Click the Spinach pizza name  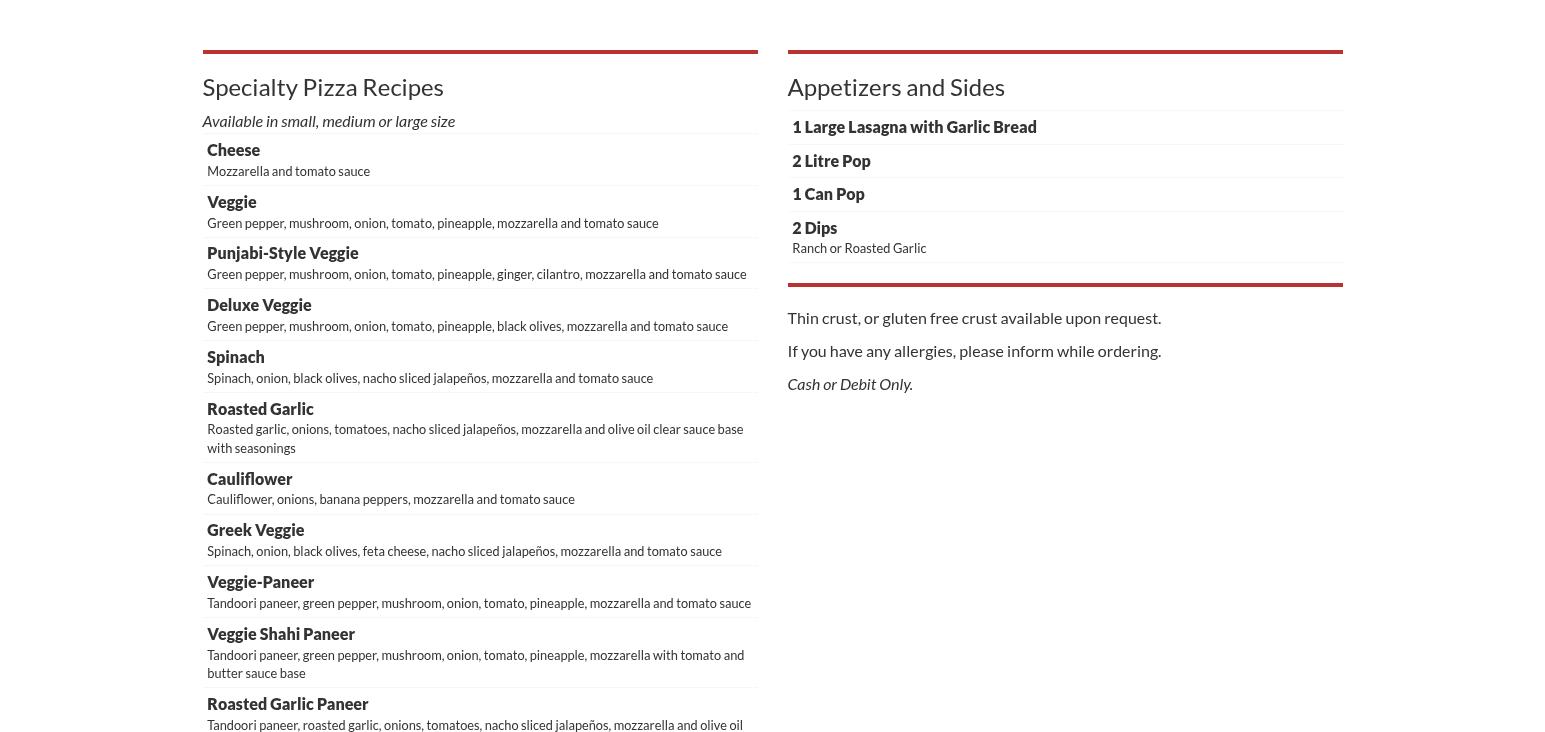[x=235, y=357]
